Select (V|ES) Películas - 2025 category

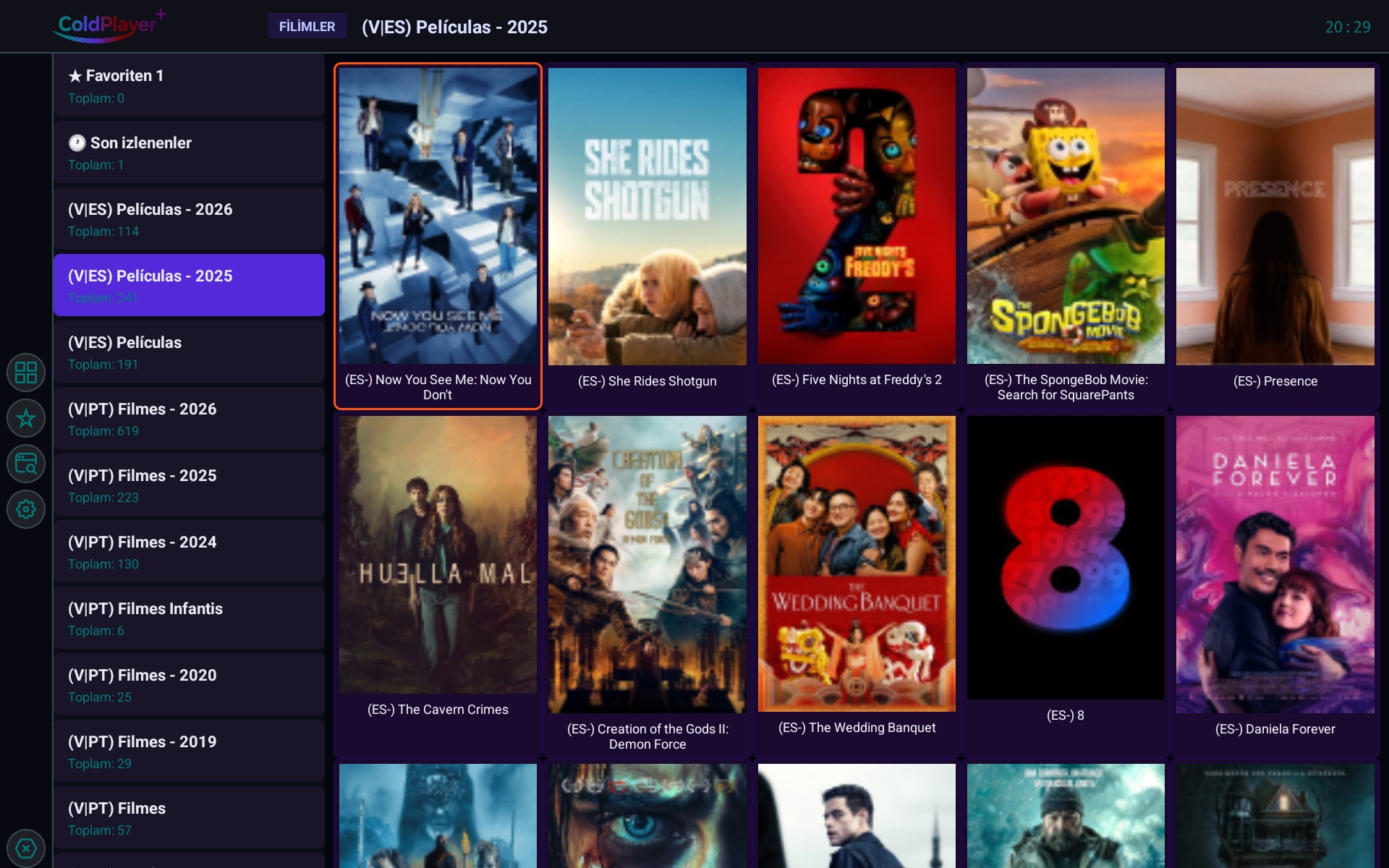click(x=189, y=285)
